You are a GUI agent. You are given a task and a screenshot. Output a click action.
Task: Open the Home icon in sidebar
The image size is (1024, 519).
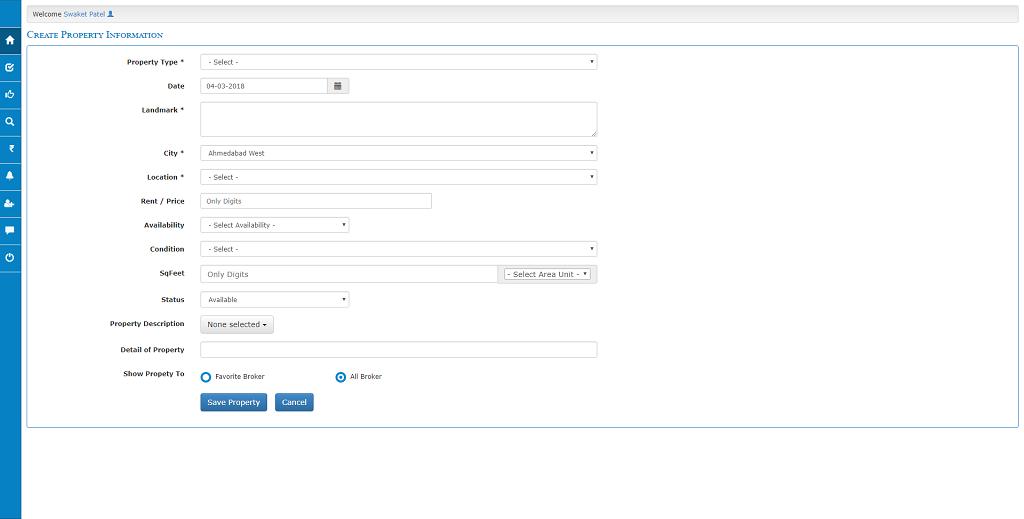[x=10, y=41]
